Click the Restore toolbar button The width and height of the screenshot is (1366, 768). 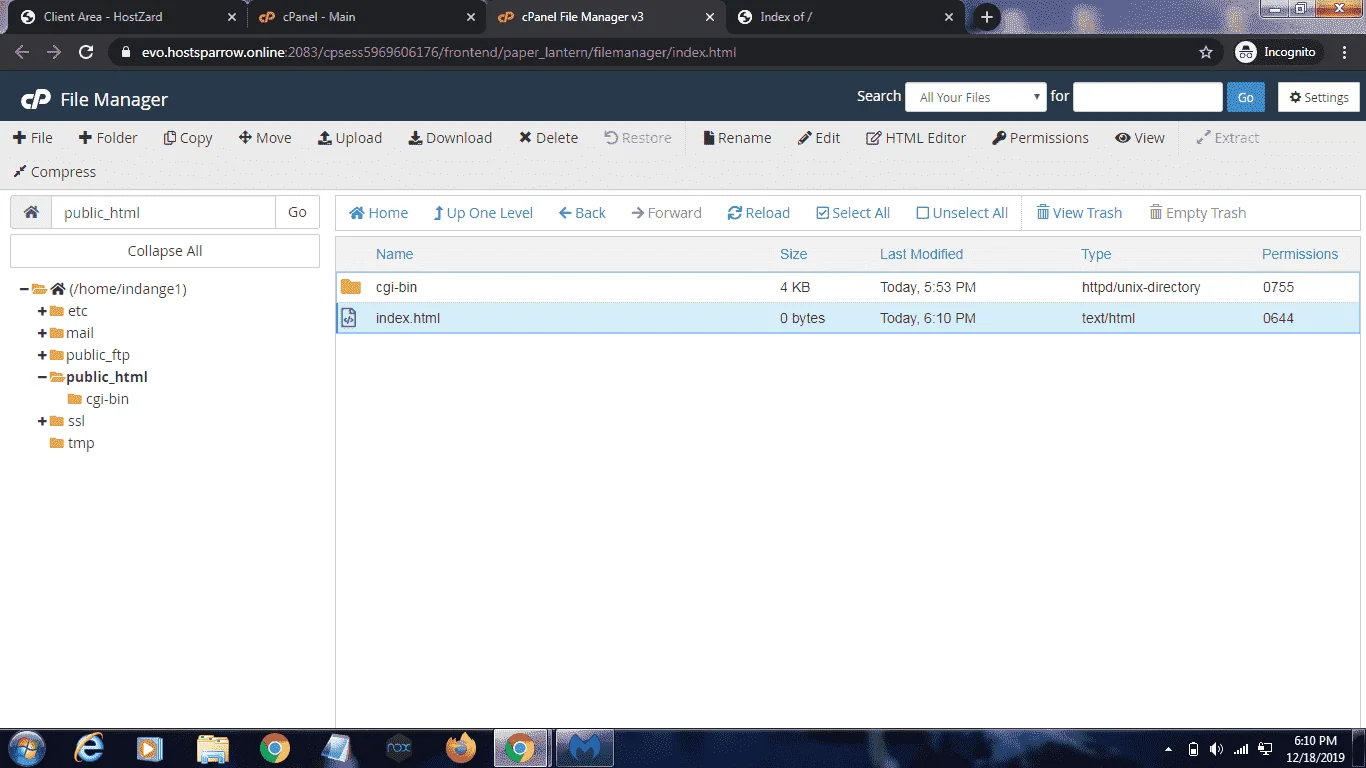point(638,138)
